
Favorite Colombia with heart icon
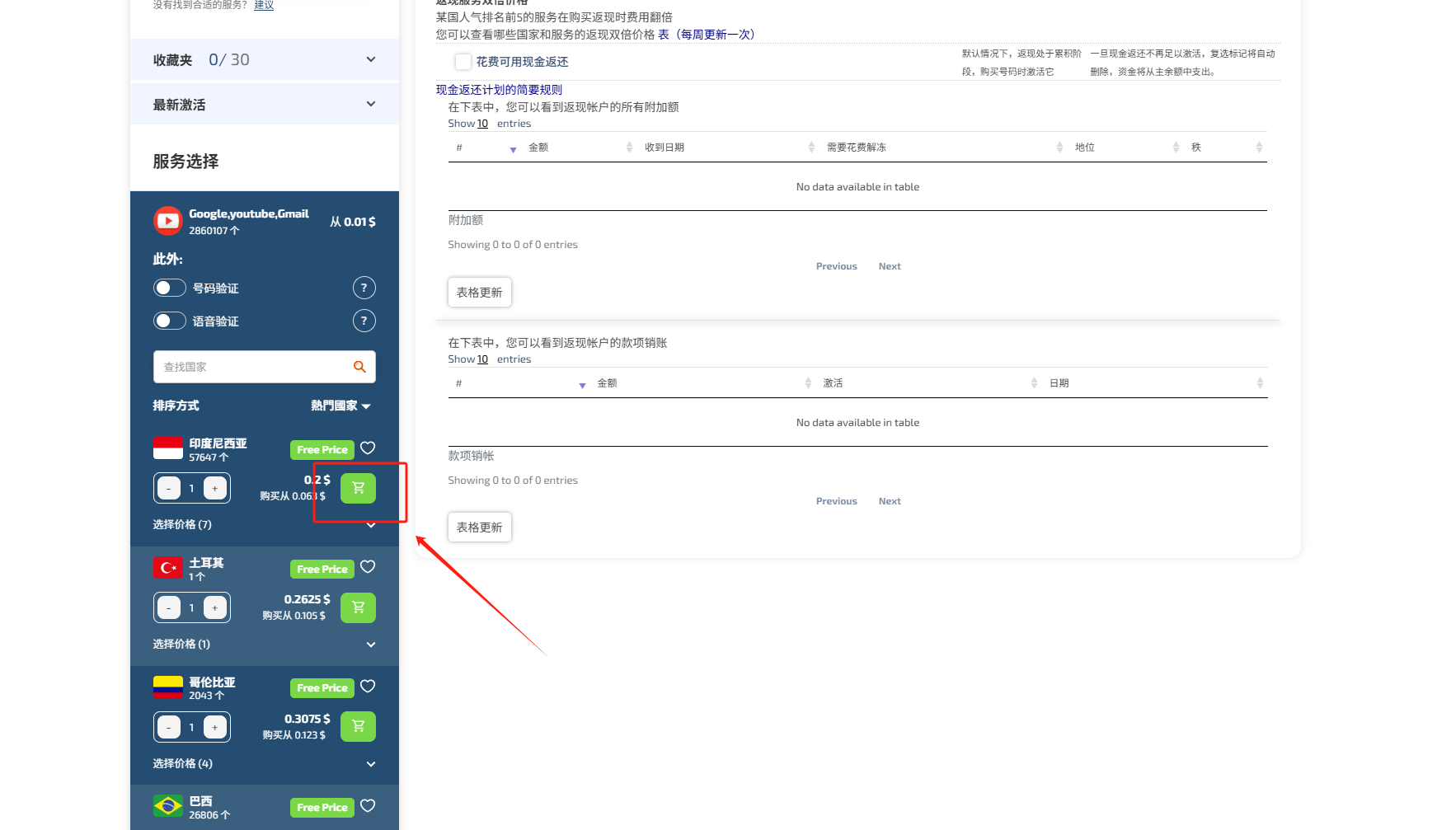(x=368, y=687)
